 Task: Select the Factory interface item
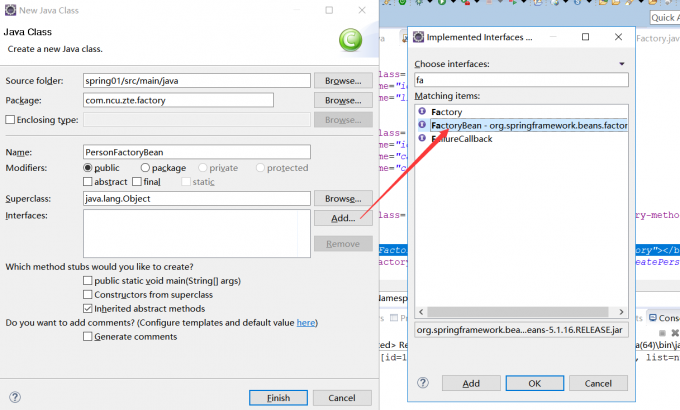coord(448,111)
